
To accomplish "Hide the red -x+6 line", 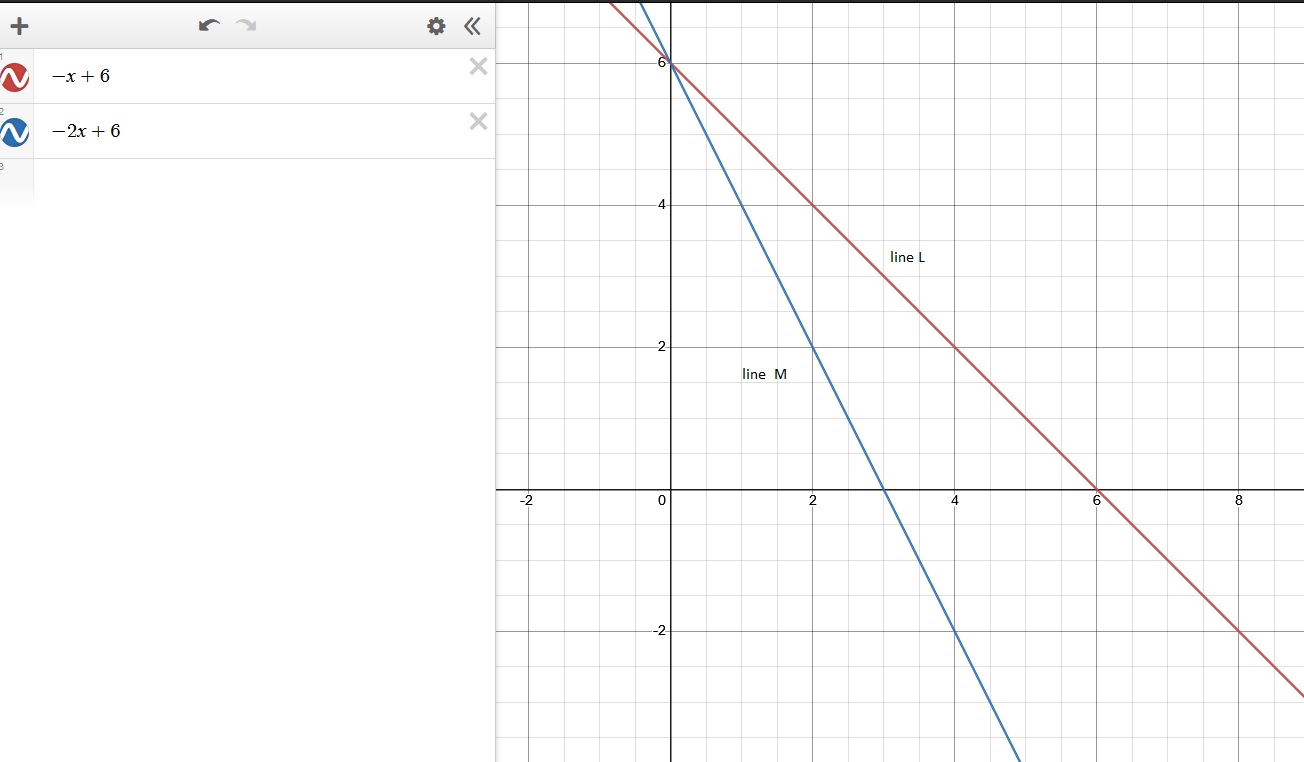I will coord(15,77).
